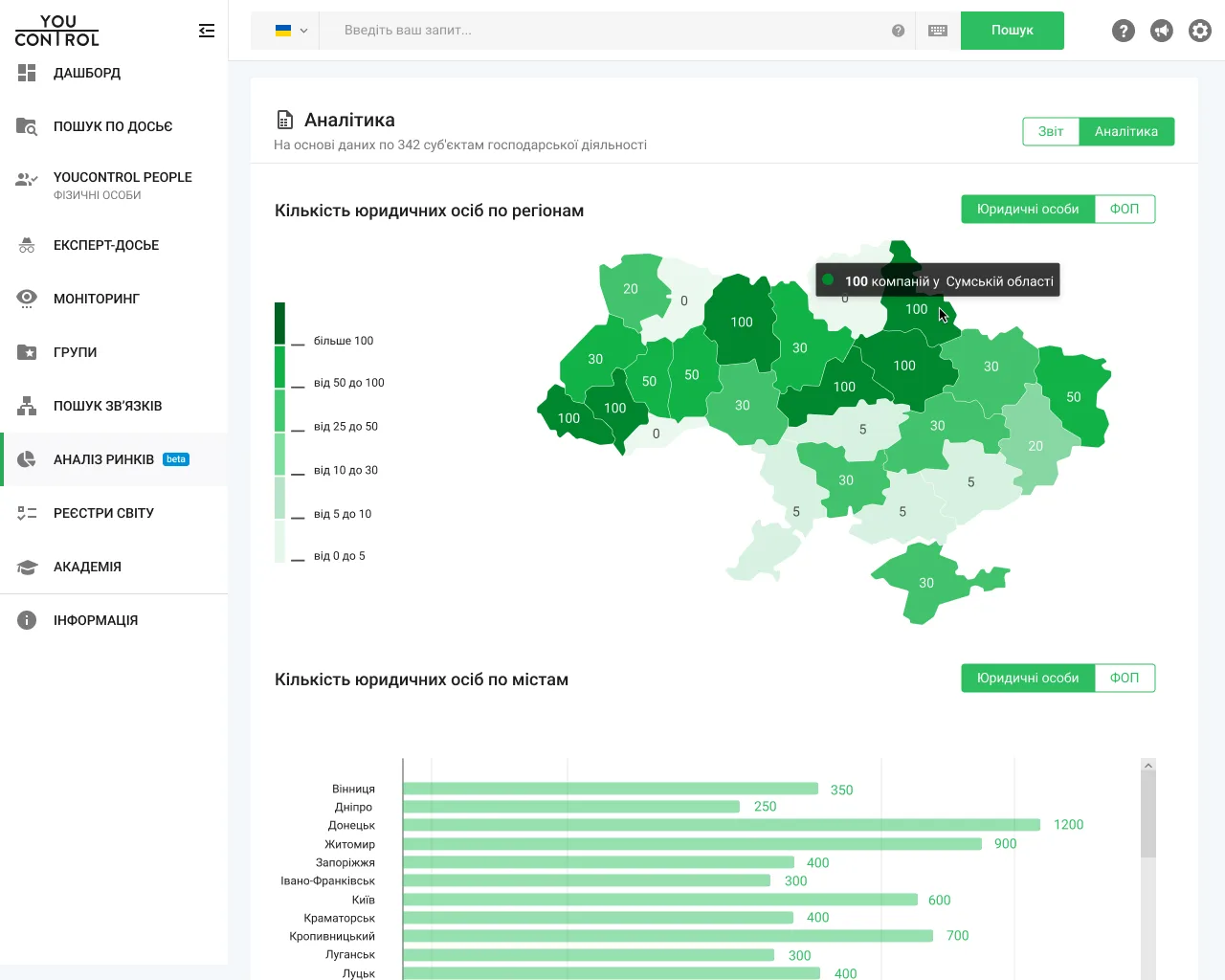This screenshot has width=1225, height=980.
Task: Open the Дашборд menu item
Action: 114,73
